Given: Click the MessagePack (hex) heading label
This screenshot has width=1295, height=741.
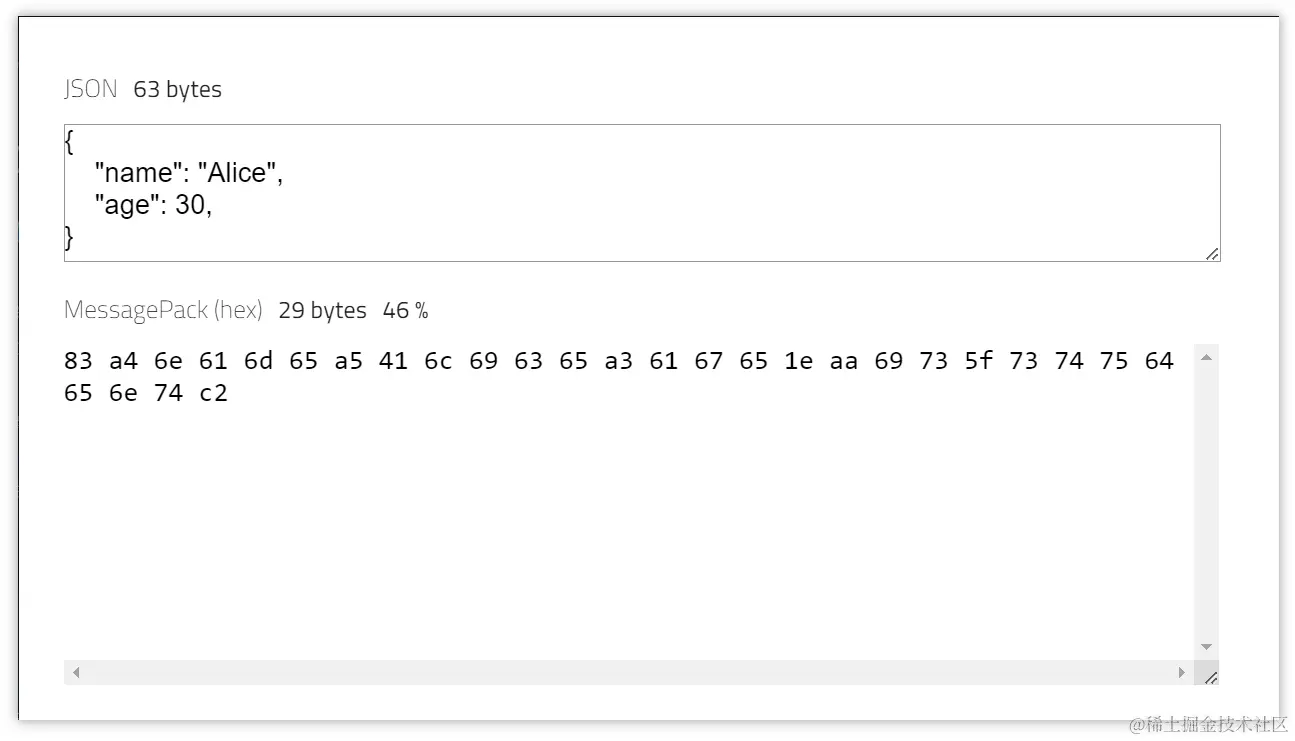Looking at the screenshot, I should [162, 310].
